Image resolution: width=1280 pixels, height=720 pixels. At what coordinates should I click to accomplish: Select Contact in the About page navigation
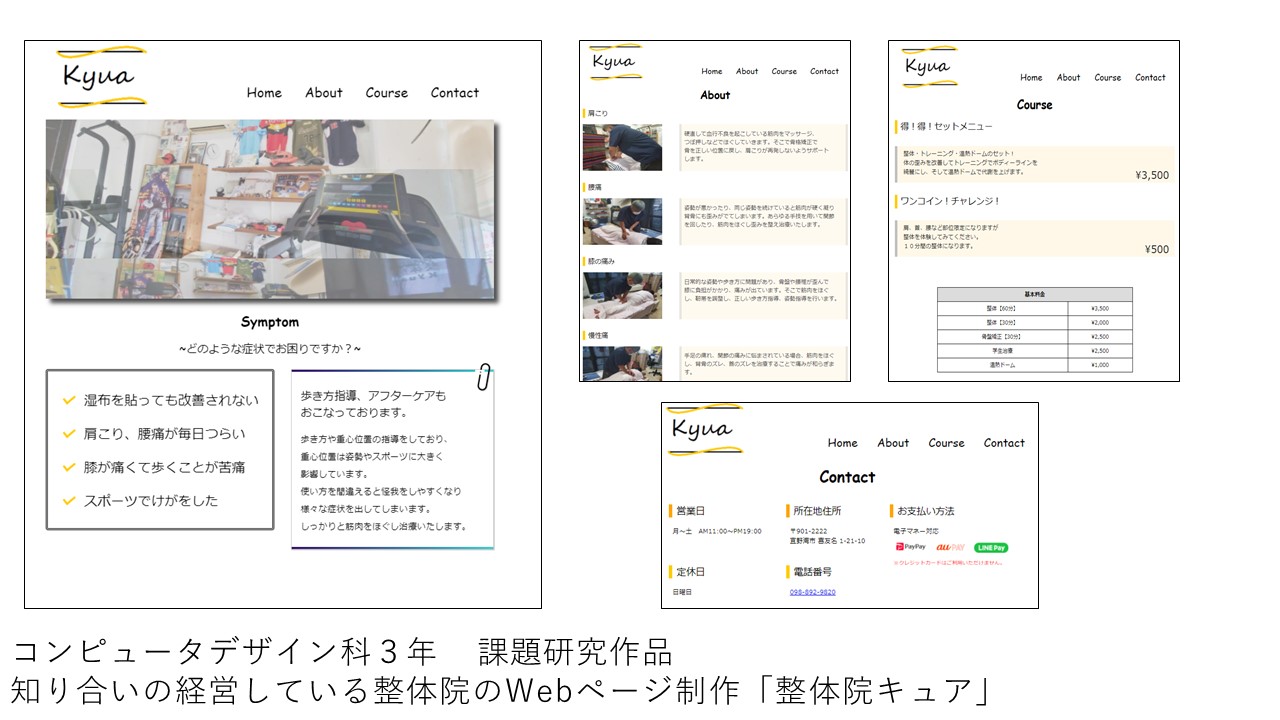pyautogui.click(x=824, y=72)
